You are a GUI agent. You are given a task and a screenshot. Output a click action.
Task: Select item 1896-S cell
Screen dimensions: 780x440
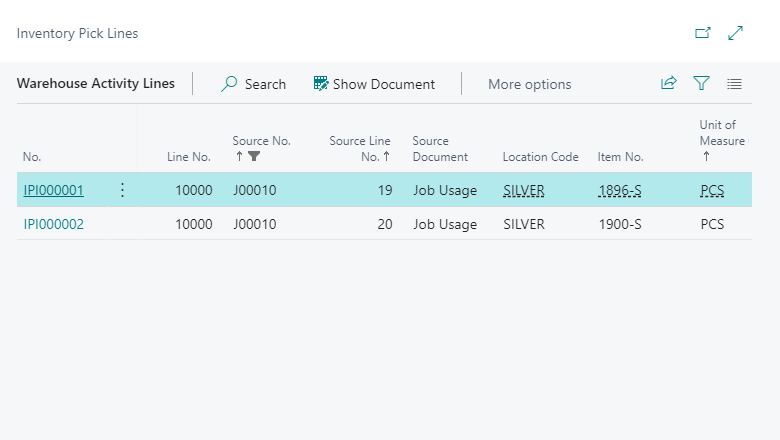tap(620, 190)
